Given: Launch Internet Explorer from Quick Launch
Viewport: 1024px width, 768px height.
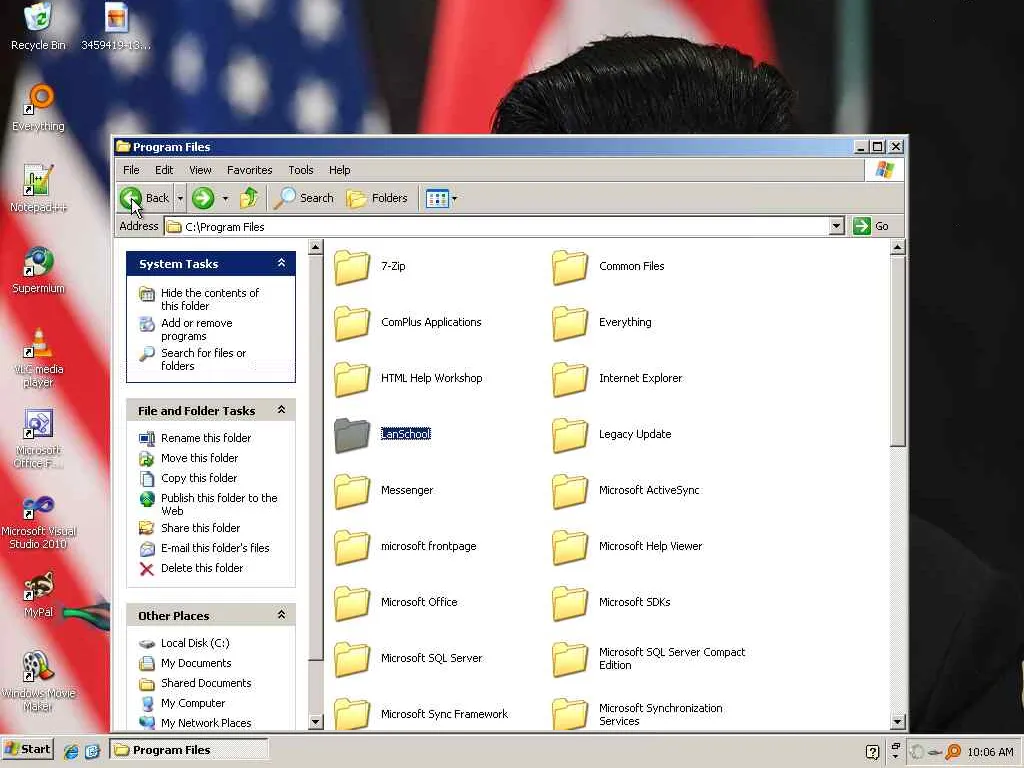Looking at the screenshot, I should [x=71, y=751].
